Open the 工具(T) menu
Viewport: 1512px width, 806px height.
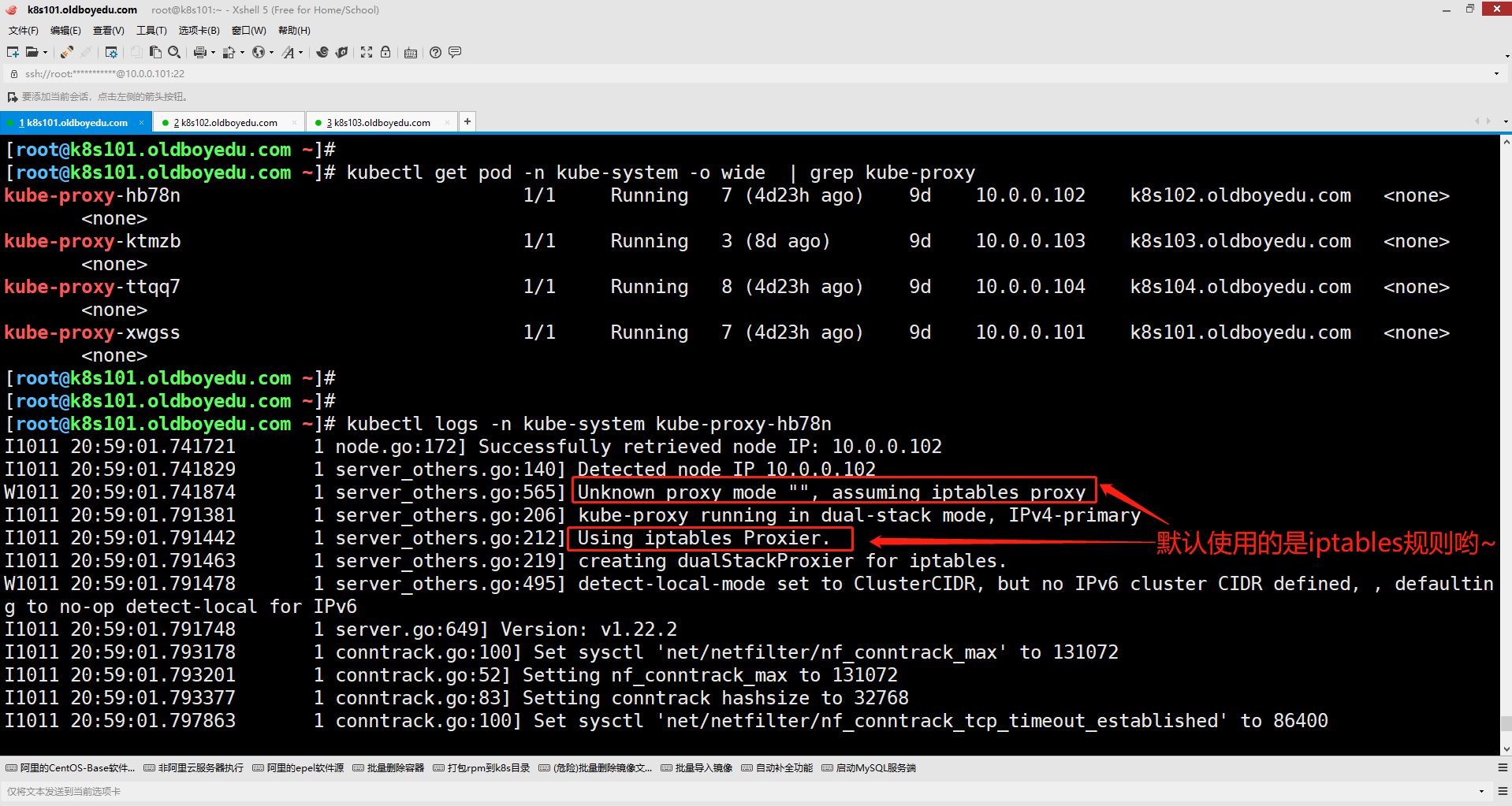151,31
